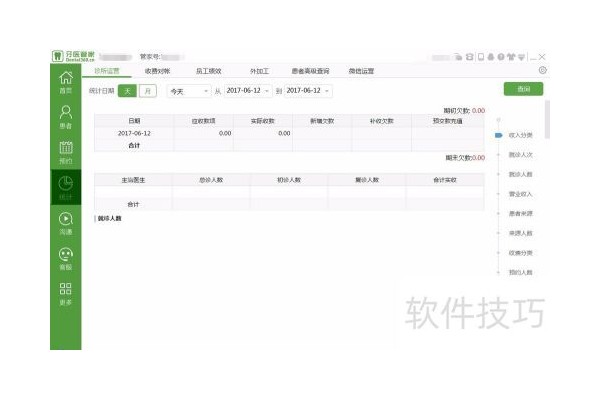
Task: Jump to 患者来源 section in right nav
Action: [x=520, y=213]
